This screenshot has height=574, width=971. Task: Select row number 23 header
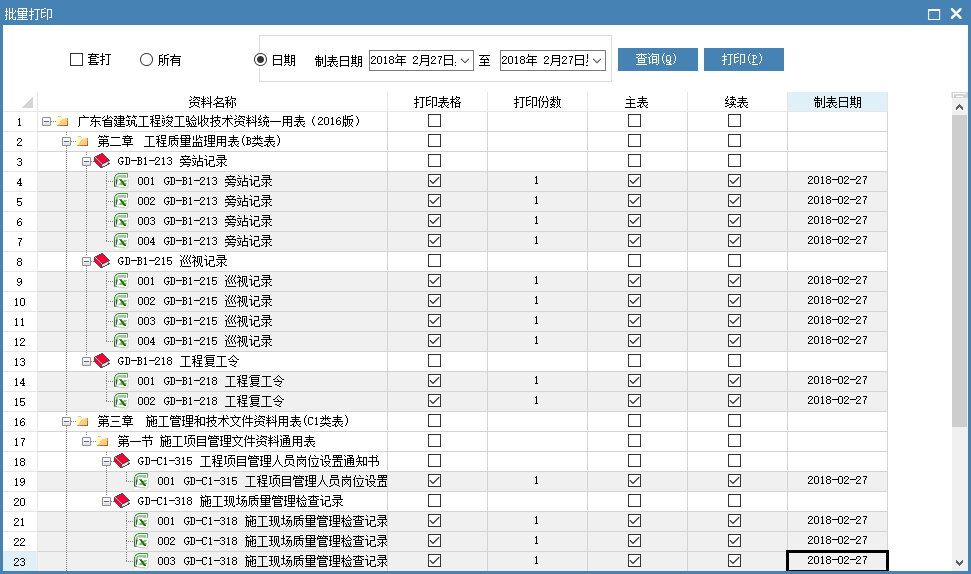point(20,562)
